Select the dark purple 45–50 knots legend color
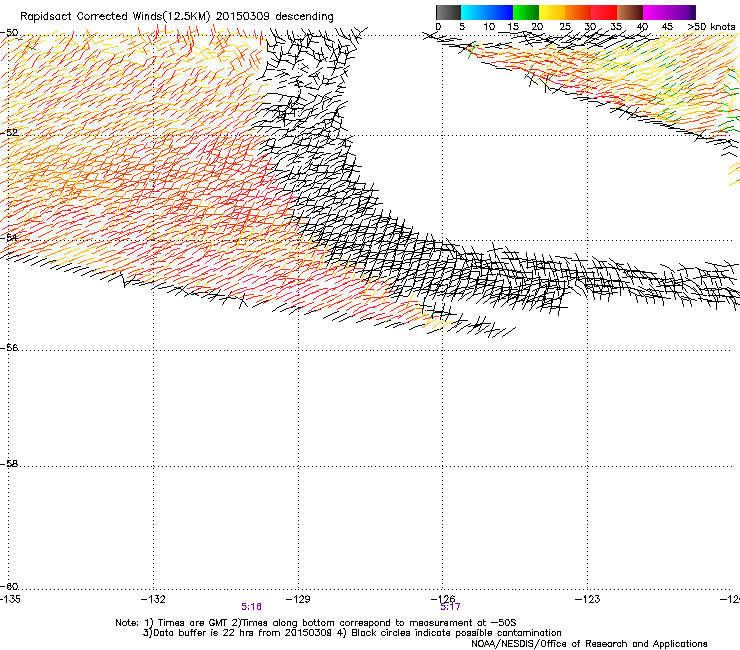 pyautogui.click(x=682, y=12)
